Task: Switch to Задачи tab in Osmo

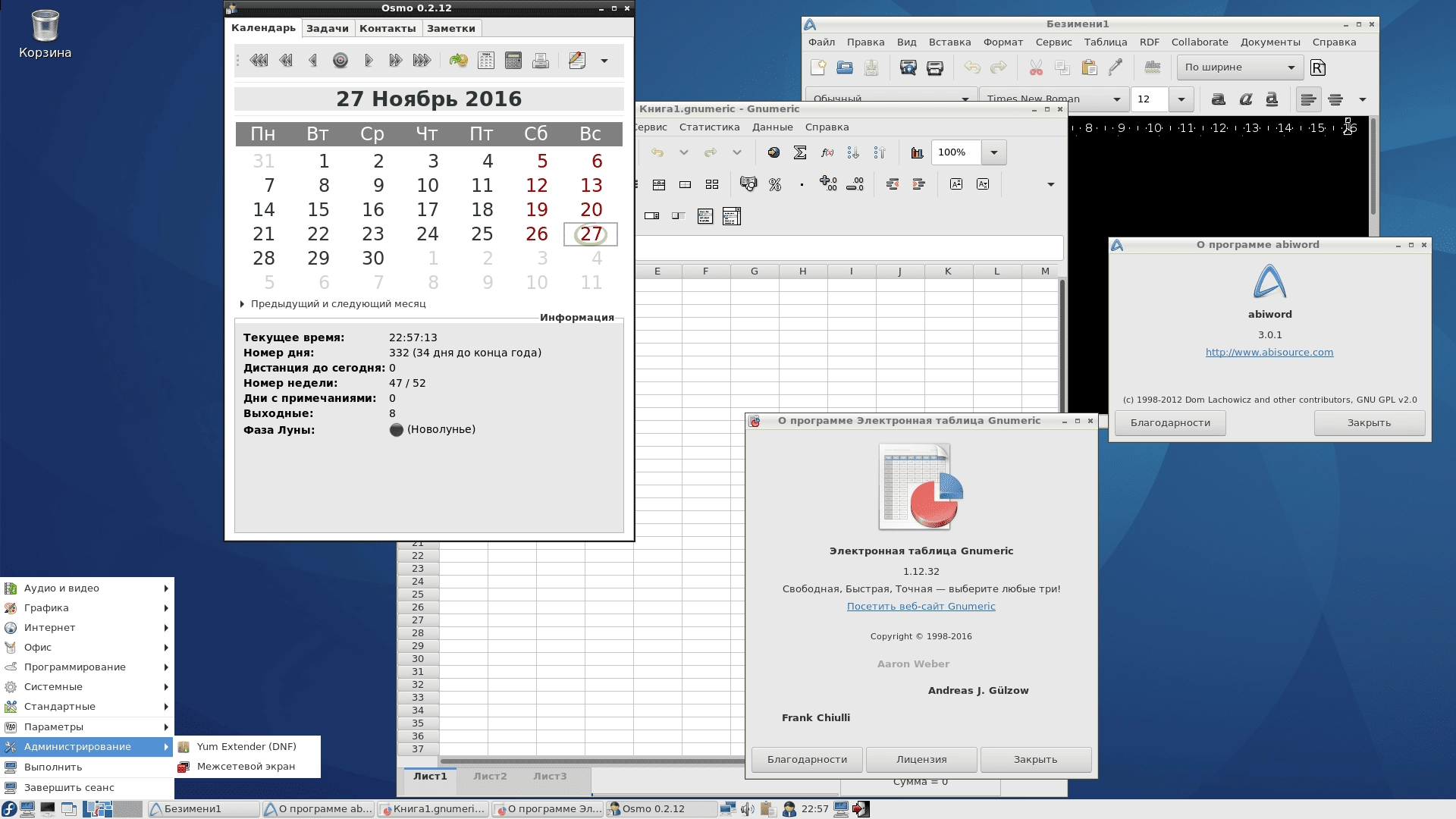Action: 328,28
